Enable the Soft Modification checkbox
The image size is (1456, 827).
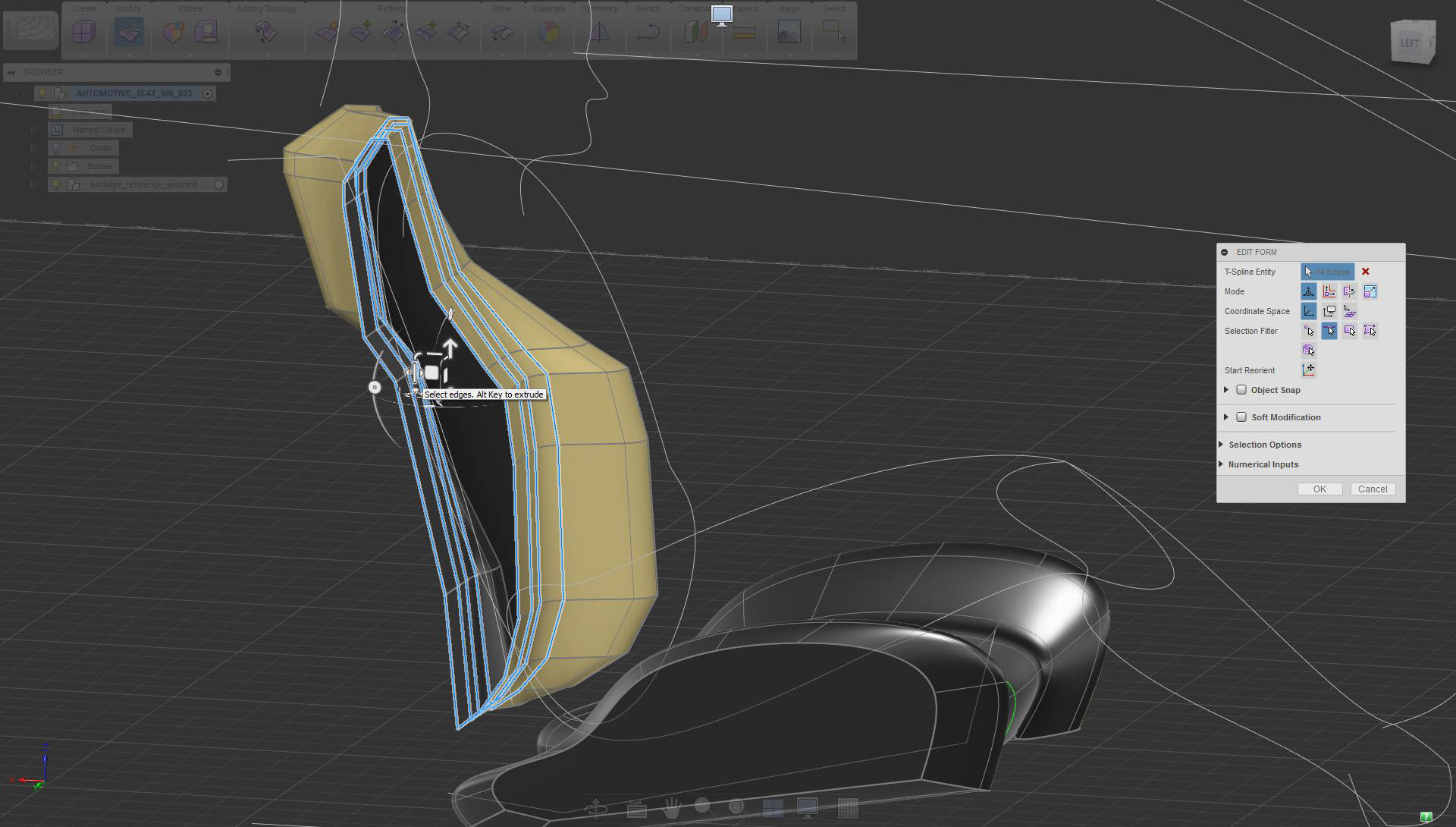[x=1241, y=417]
